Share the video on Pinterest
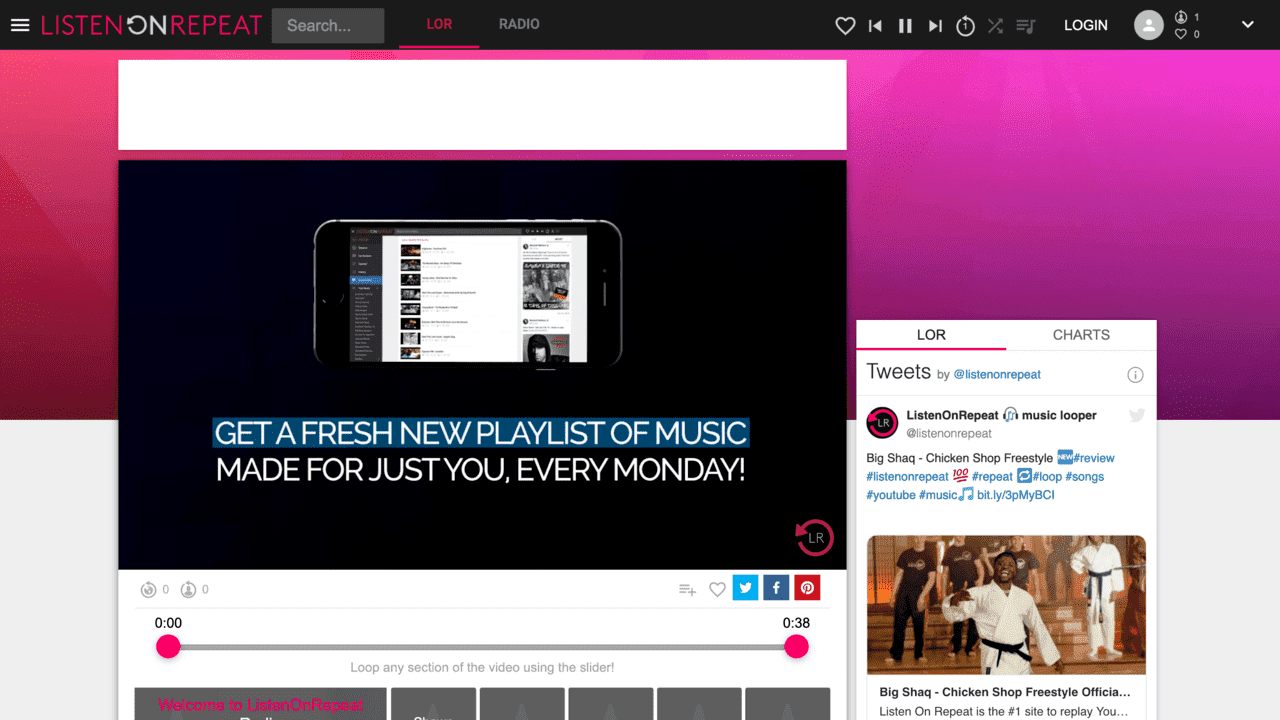The image size is (1280, 720). (x=807, y=588)
